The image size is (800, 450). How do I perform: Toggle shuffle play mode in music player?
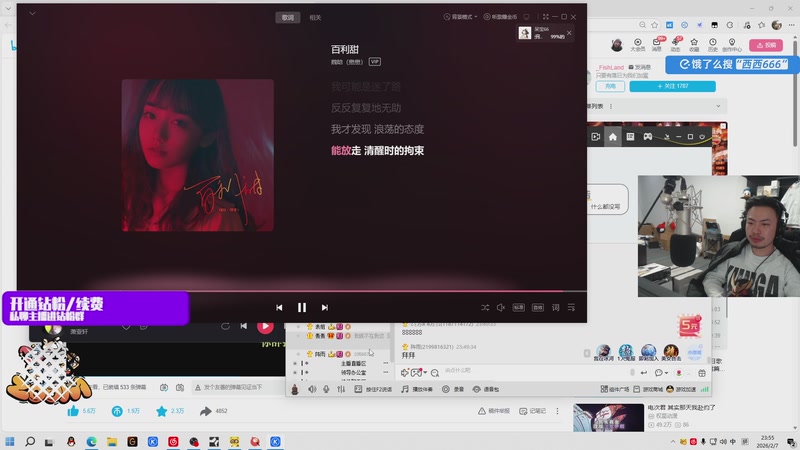point(485,307)
